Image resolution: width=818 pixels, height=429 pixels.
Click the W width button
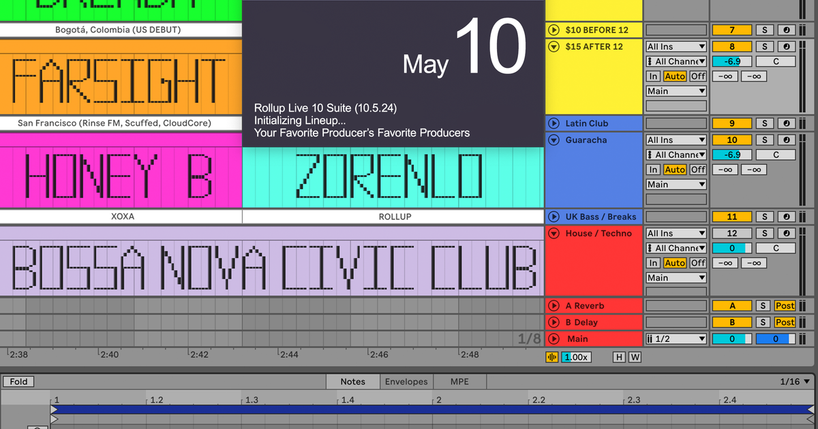pos(635,357)
